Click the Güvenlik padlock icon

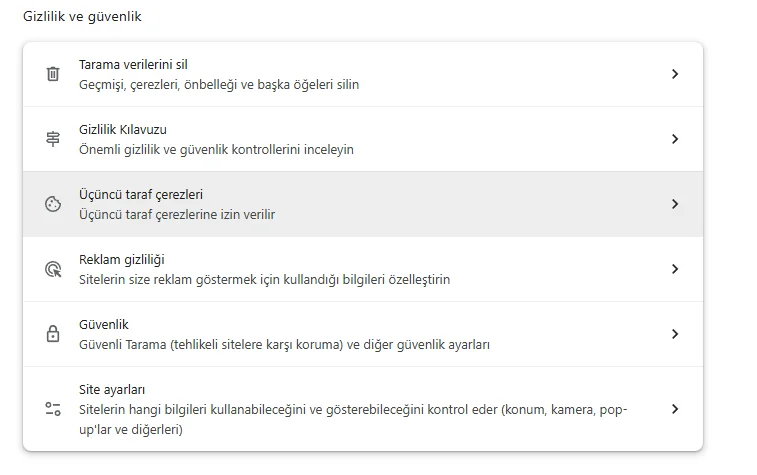[53, 334]
